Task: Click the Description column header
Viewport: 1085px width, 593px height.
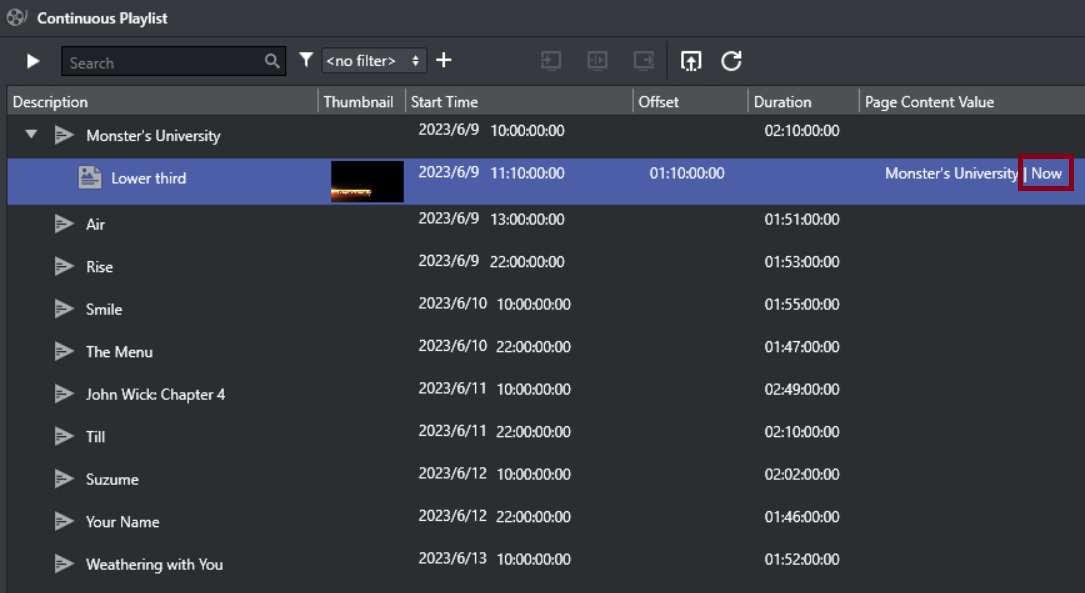Action: click(50, 102)
